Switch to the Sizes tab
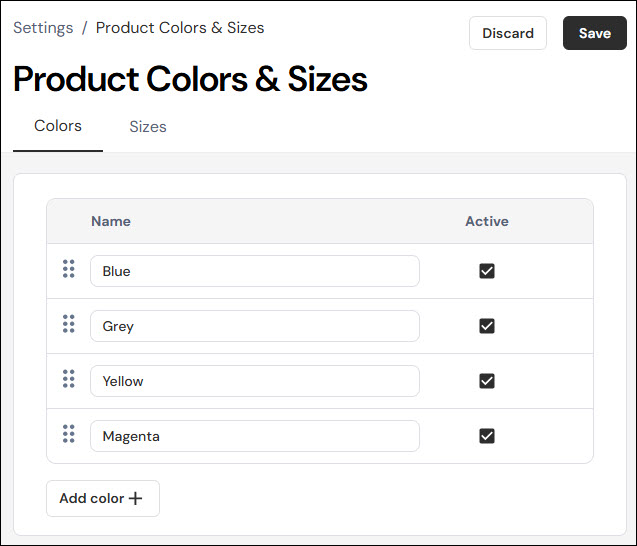The height and width of the screenshot is (546, 637). click(148, 127)
